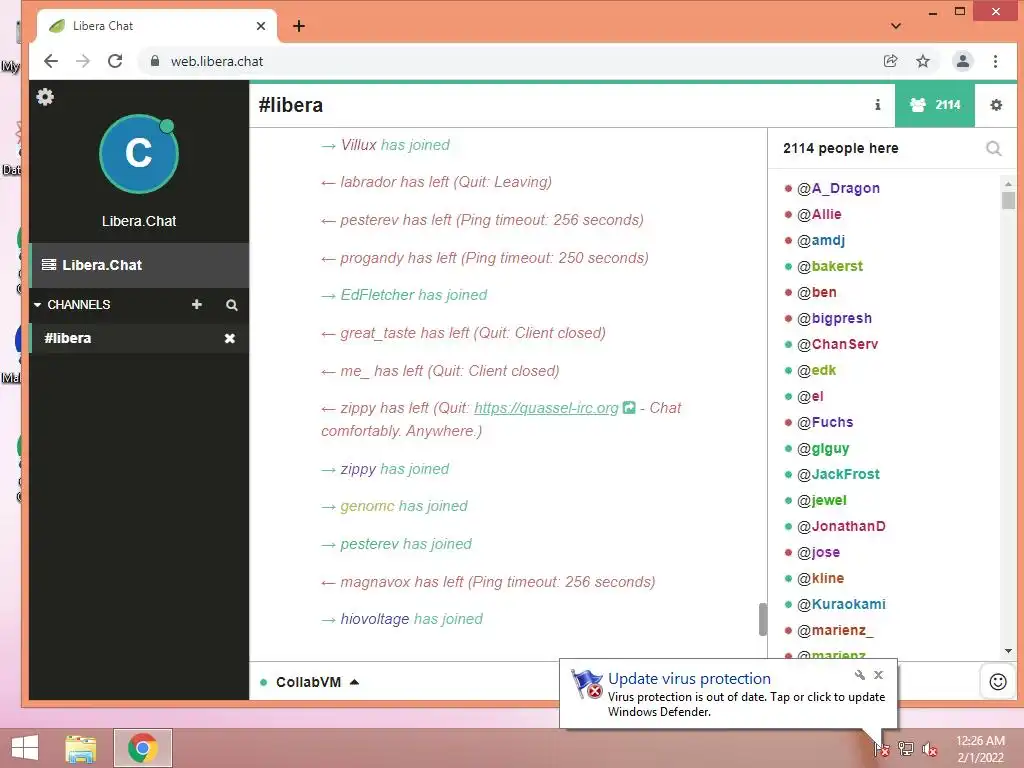The height and width of the screenshot is (768, 1024).
Task: Open Chrome three-dot menu
Action: pos(995,61)
